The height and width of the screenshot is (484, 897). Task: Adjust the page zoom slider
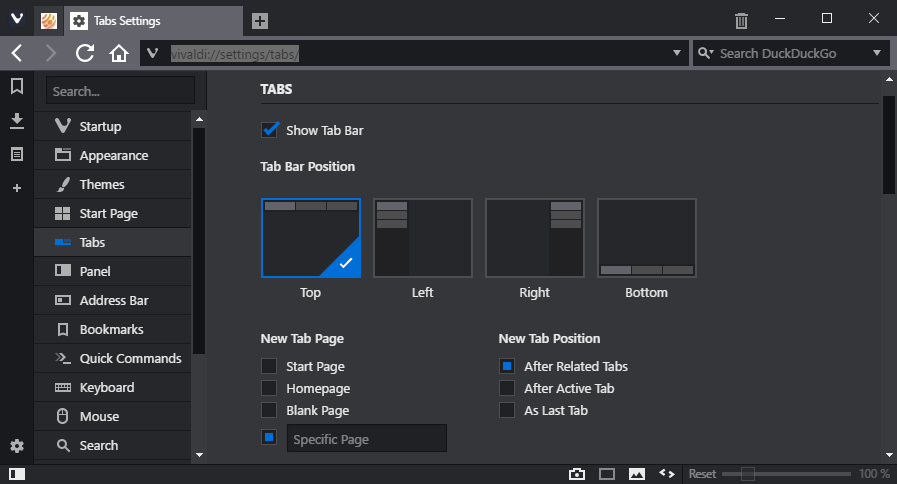pyautogui.click(x=747, y=473)
